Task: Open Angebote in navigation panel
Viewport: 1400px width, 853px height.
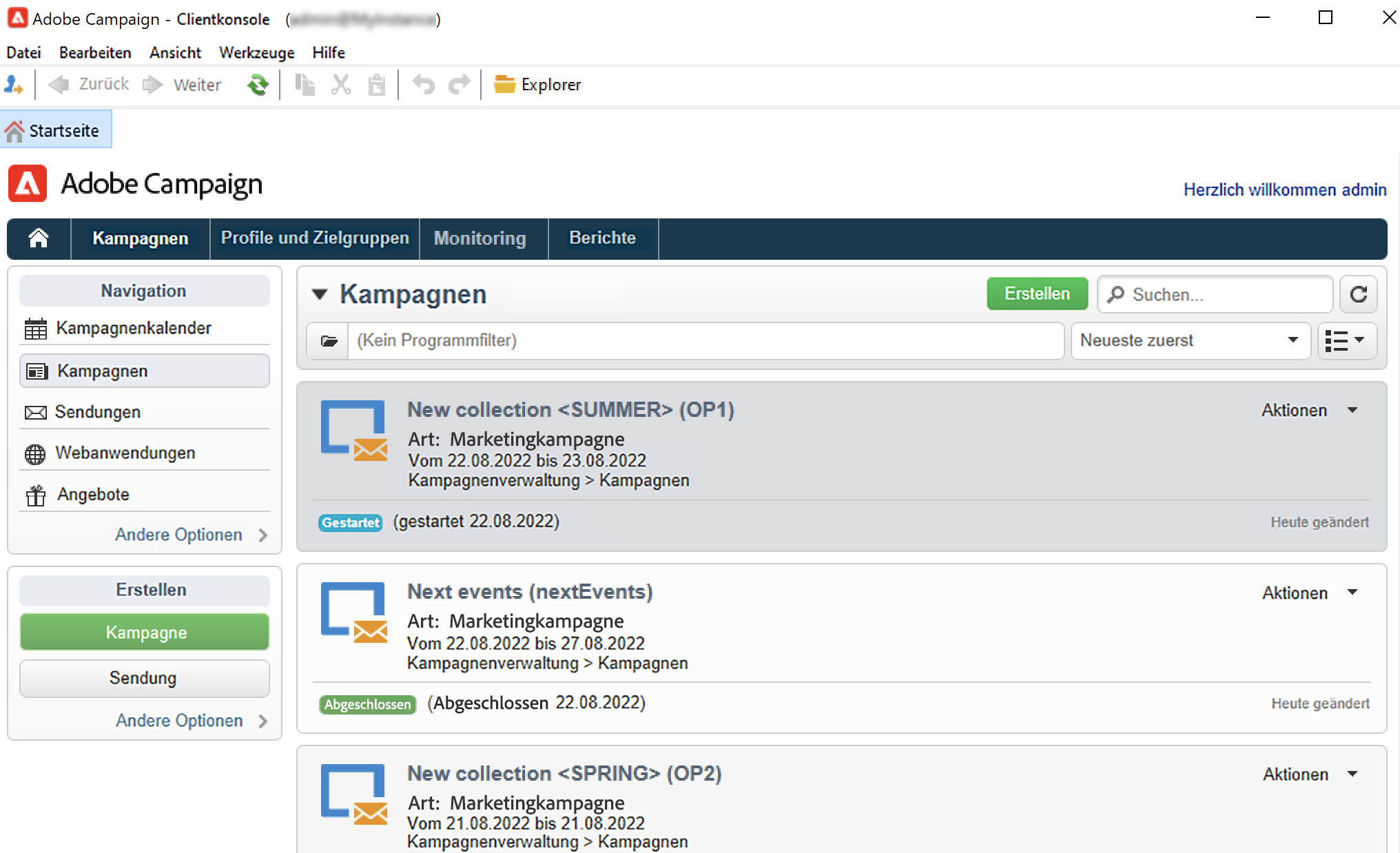Action: 93,494
